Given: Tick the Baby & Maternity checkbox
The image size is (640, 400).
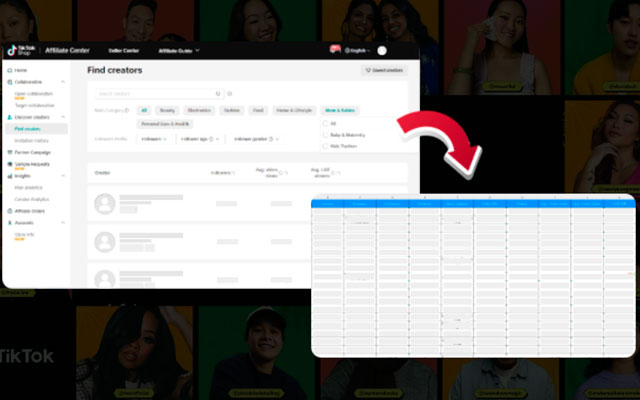Looking at the screenshot, I should pyautogui.click(x=325, y=135).
